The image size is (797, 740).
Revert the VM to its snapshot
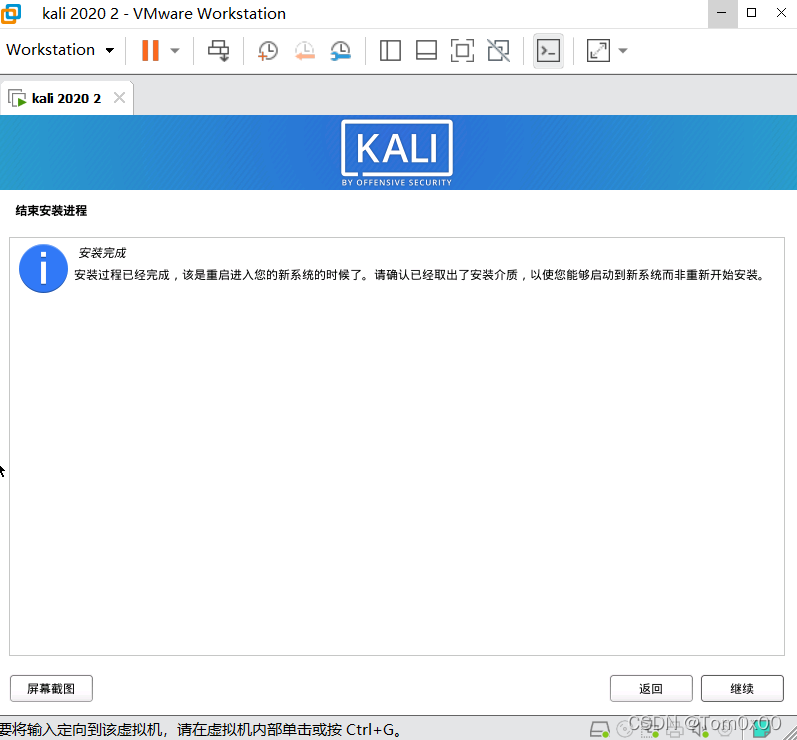pyautogui.click(x=304, y=50)
